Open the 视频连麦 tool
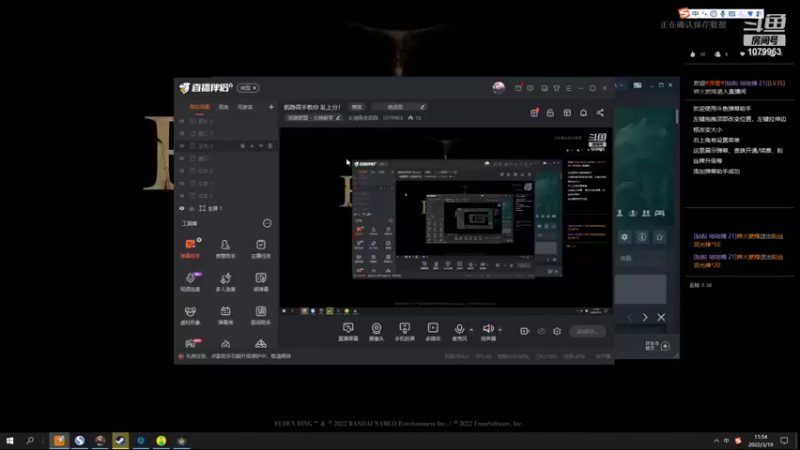Image resolution: width=800 pixels, height=450 pixels. pyautogui.click(x=190, y=282)
